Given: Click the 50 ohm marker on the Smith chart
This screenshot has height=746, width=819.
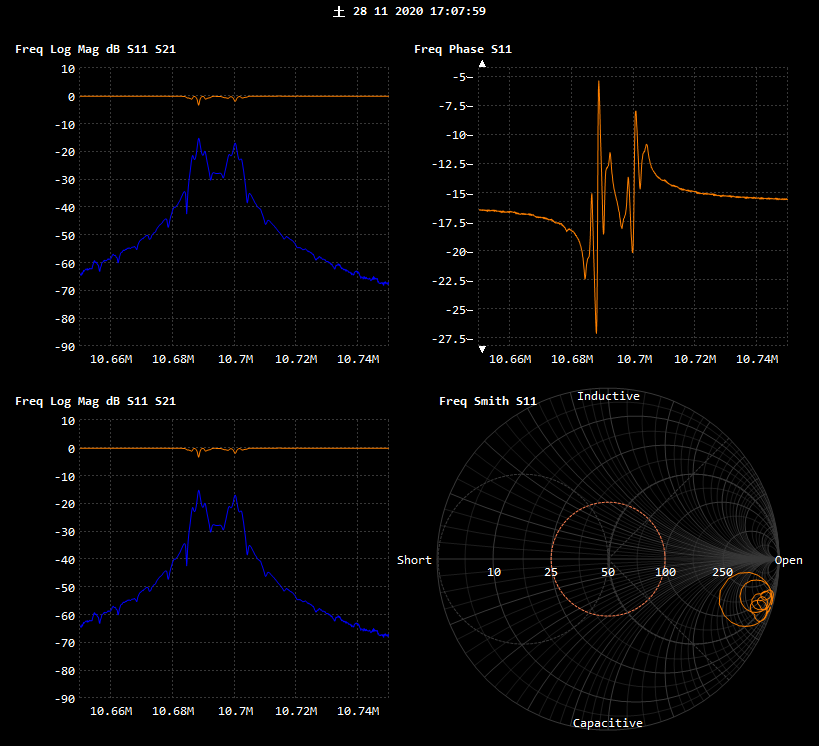Looking at the screenshot, I should [x=607, y=572].
